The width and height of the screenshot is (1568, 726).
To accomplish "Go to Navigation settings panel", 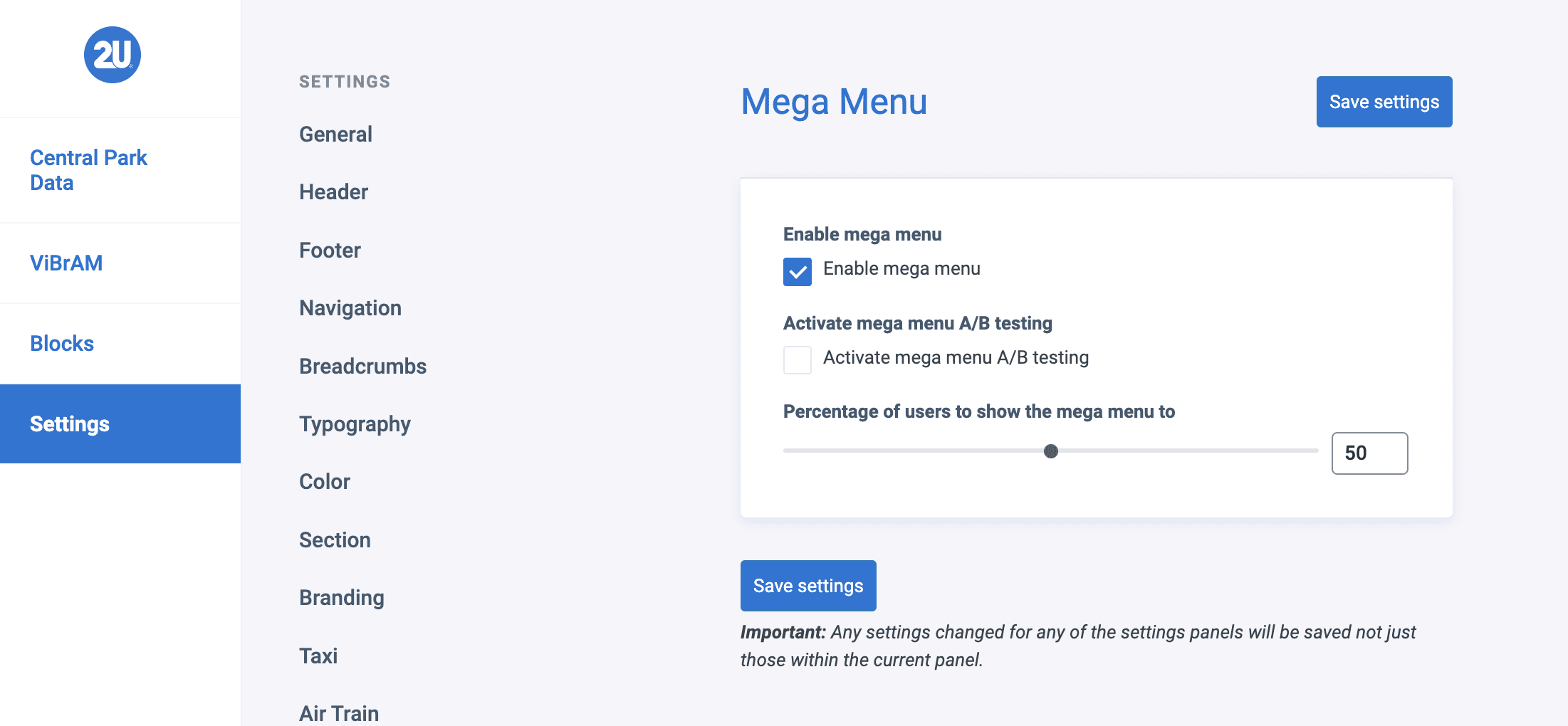I will tap(350, 308).
